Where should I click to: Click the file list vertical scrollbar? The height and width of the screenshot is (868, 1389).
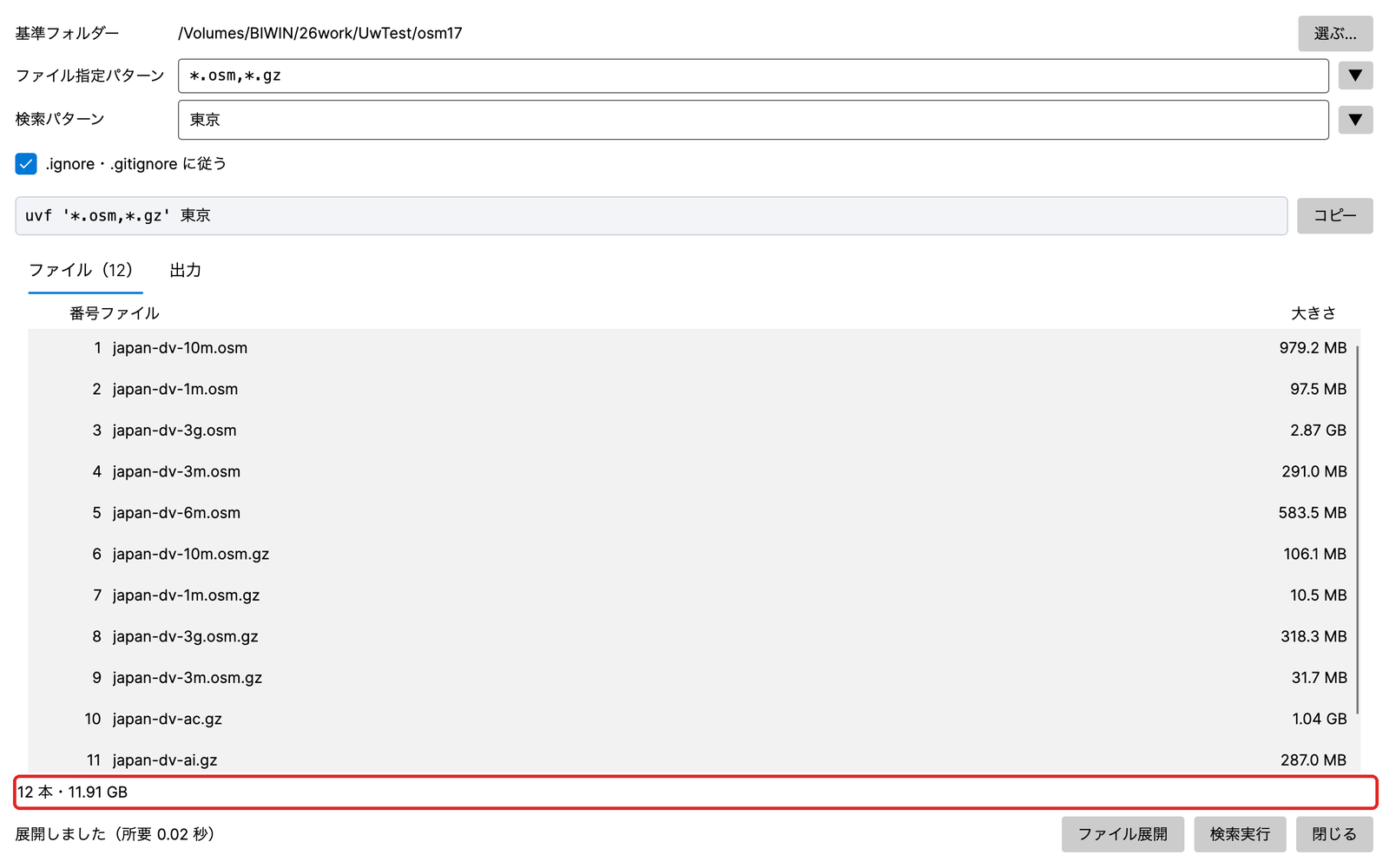coord(1357,529)
